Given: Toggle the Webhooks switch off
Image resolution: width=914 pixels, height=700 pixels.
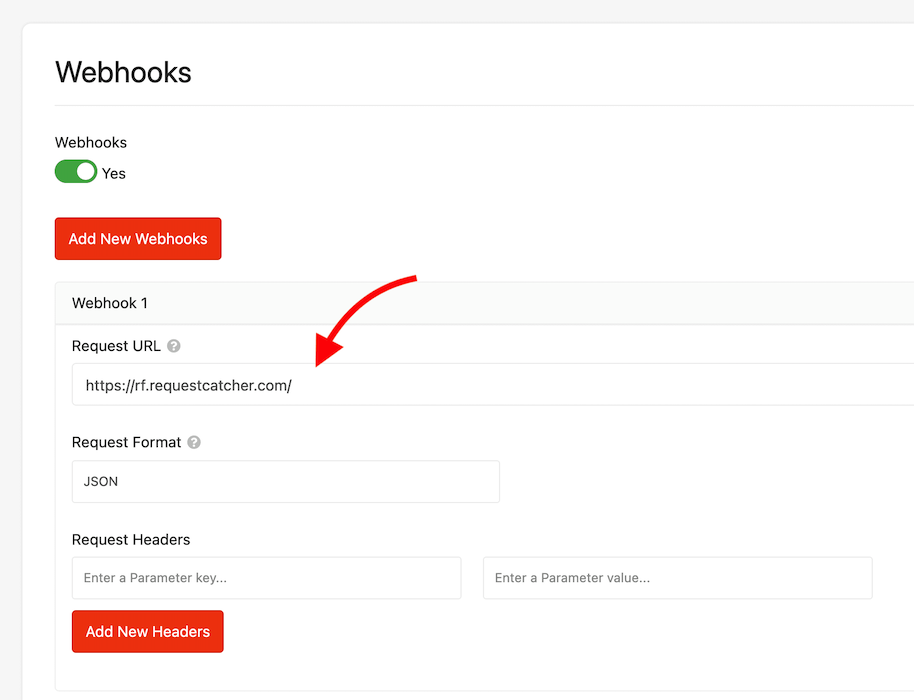Looking at the screenshot, I should tap(76, 171).
